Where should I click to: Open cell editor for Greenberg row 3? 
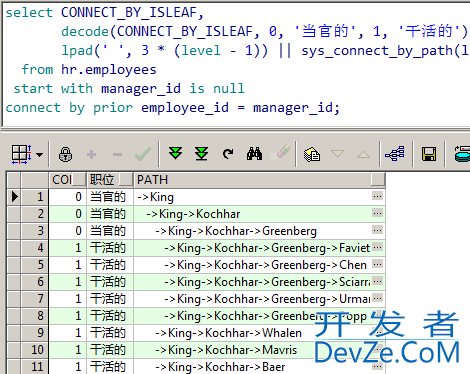coord(378,230)
